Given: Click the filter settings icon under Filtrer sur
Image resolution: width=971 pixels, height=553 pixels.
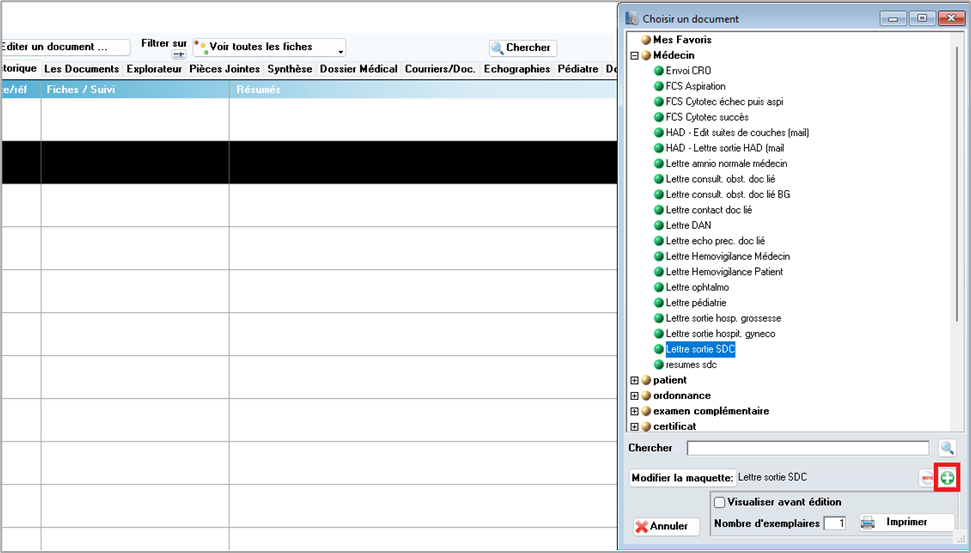Looking at the screenshot, I should [178, 54].
